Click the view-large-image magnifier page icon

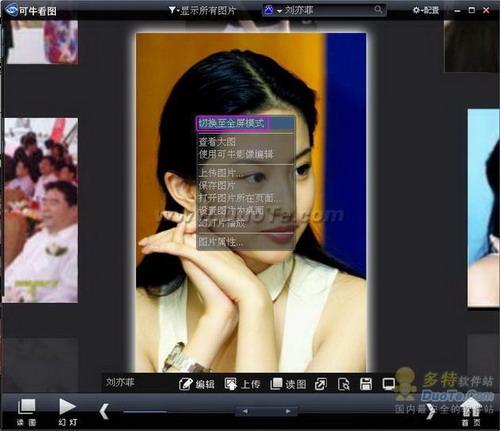point(344,384)
